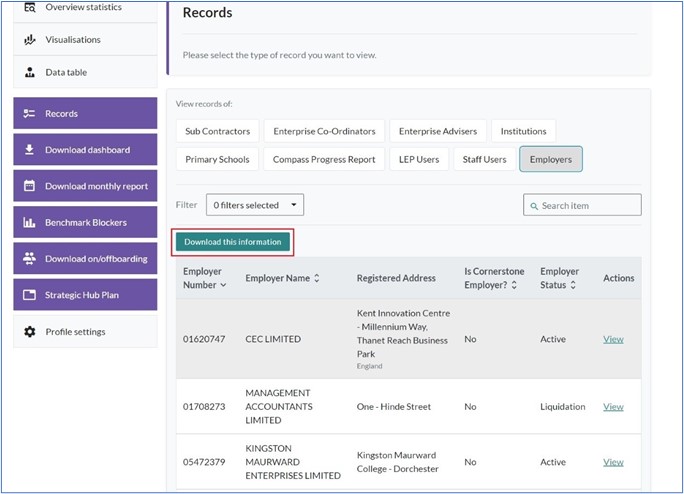Image resolution: width=684 pixels, height=494 pixels.
Task: Click the Actions column header
Action: pyautogui.click(x=619, y=278)
